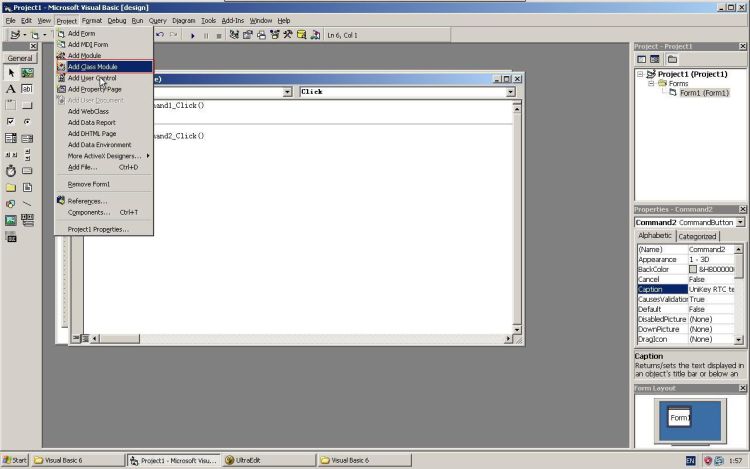Select the horizontal scroll bar tool
This screenshot has height=469, width=750.
click(x=11, y=154)
